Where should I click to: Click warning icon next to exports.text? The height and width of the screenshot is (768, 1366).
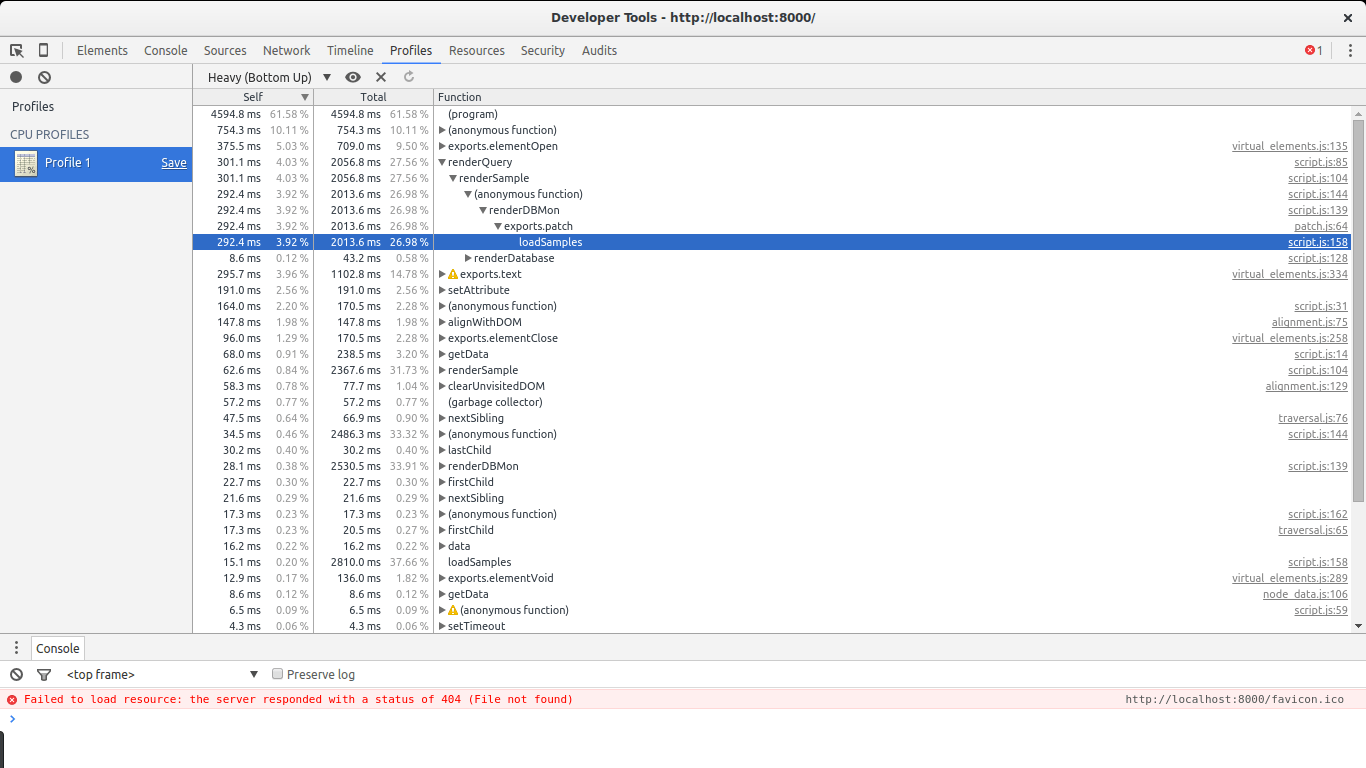[x=453, y=274]
